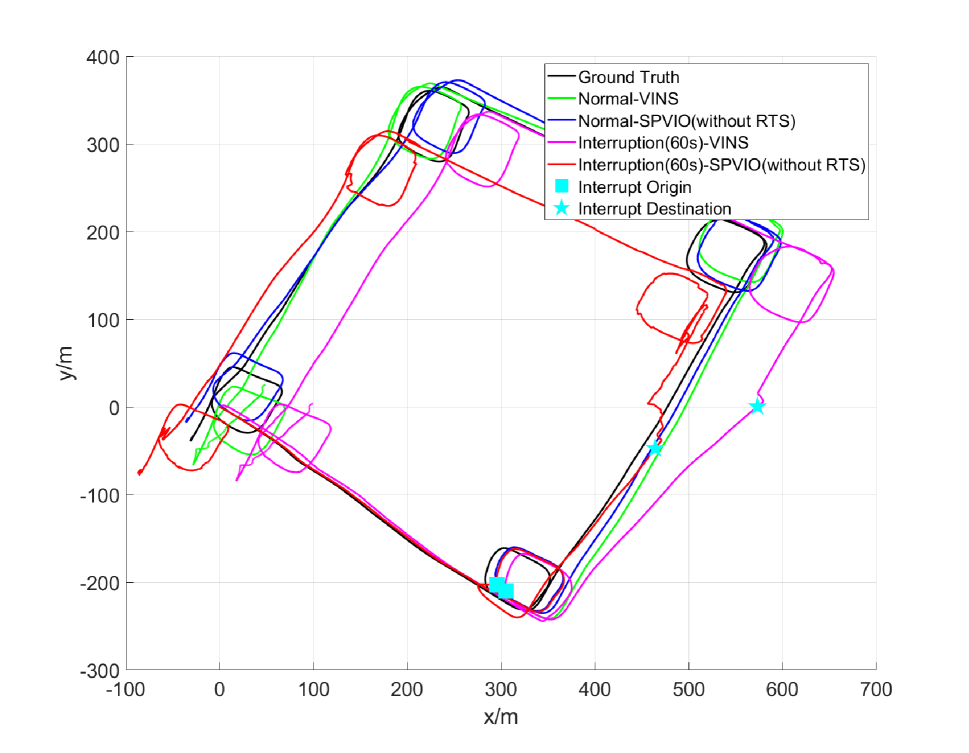The height and width of the screenshot is (753, 969).
Task: Click the '400' tick label on y-axis
Action: point(101,57)
